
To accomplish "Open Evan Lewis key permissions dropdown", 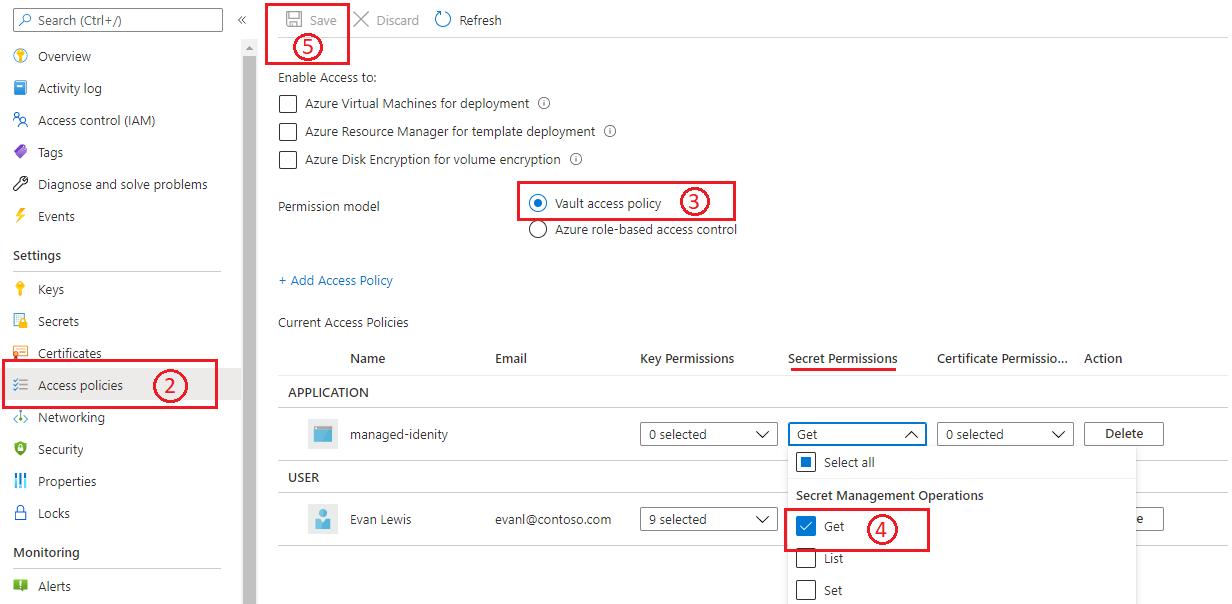I will click(708, 520).
